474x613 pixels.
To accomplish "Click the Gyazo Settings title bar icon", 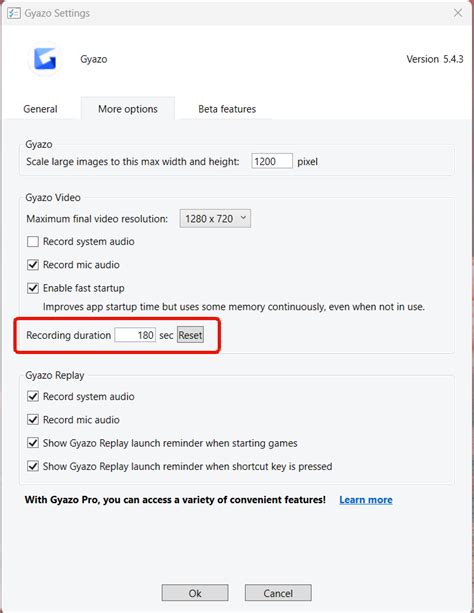I will point(14,13).
